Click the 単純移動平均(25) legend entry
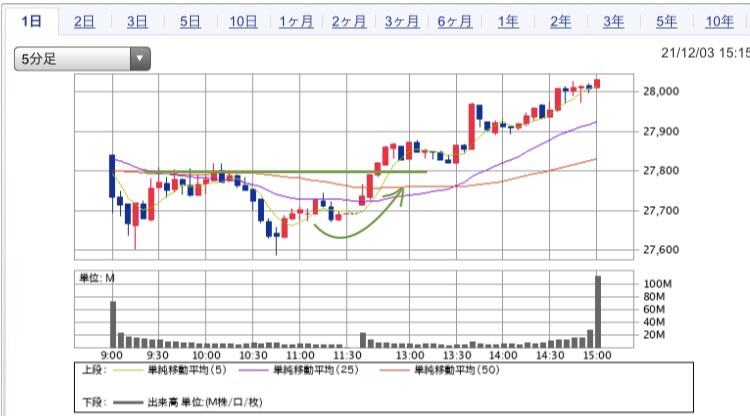This screenshot has width=750, height=416. pyautogui.click(x=316, y=370)
